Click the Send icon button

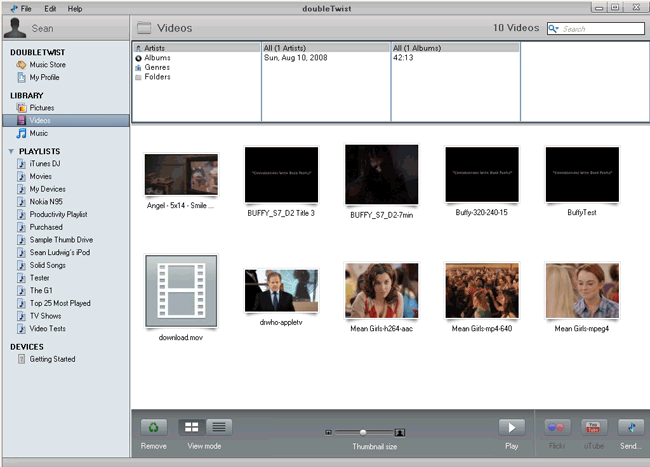coord(629,427)
